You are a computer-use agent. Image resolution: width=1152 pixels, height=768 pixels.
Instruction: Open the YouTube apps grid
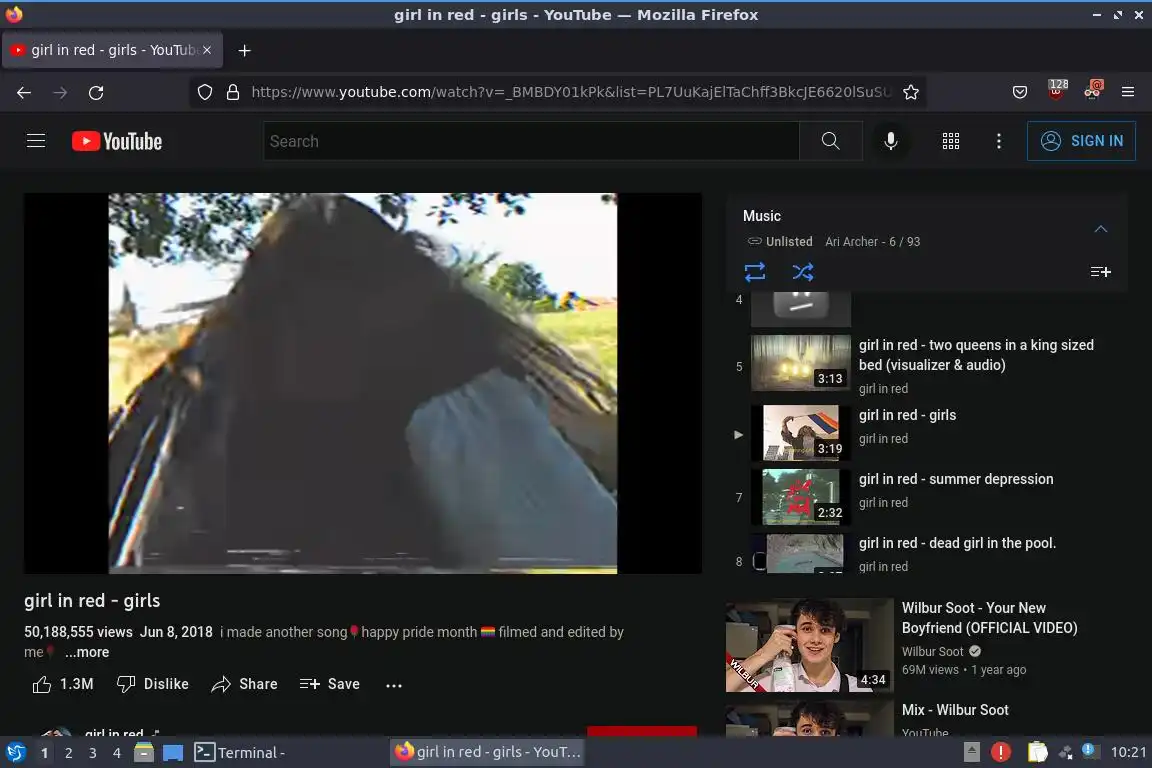point(951,141)
